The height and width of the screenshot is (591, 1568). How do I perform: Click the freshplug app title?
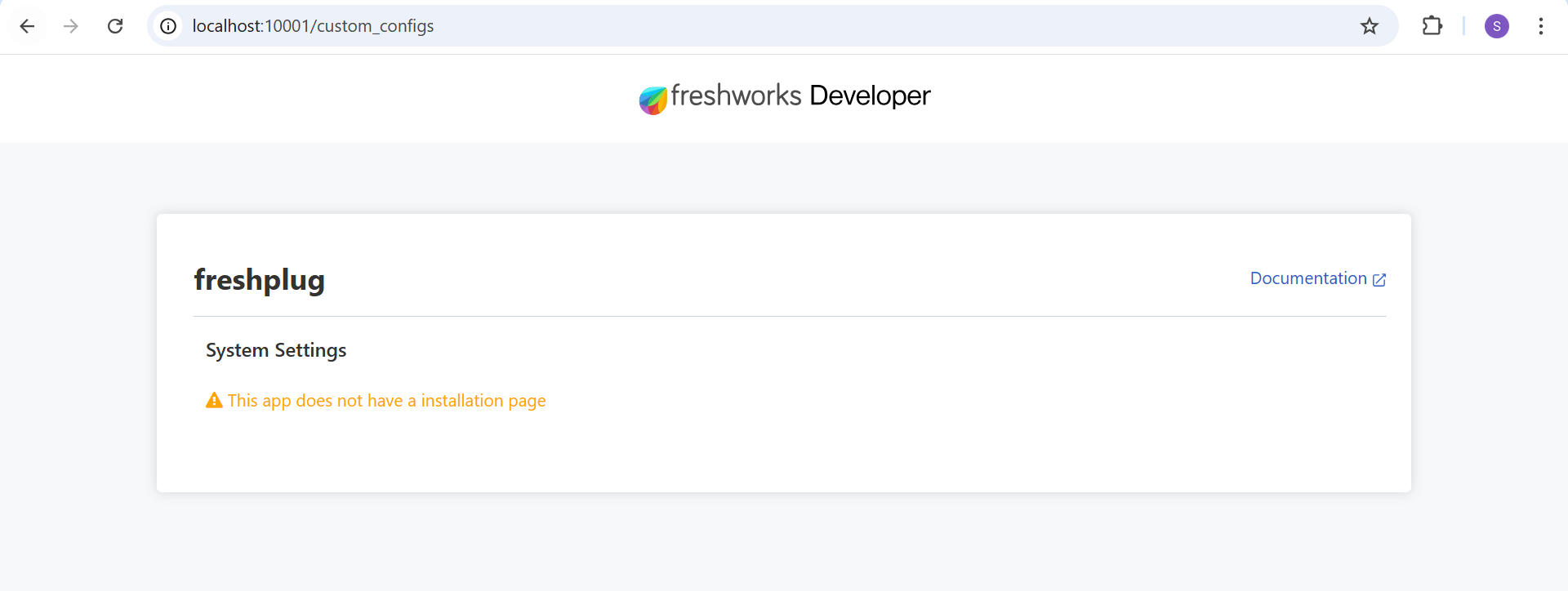(259, 280)
